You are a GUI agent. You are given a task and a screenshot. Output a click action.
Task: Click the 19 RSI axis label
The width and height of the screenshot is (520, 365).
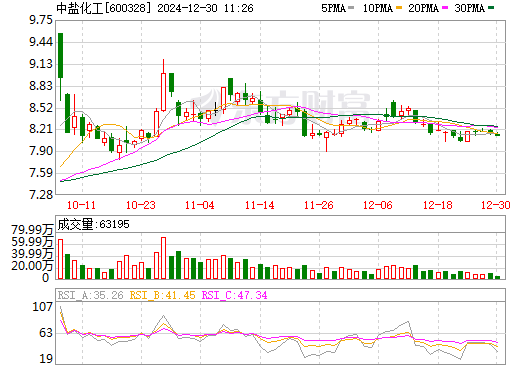coord(46,359)
